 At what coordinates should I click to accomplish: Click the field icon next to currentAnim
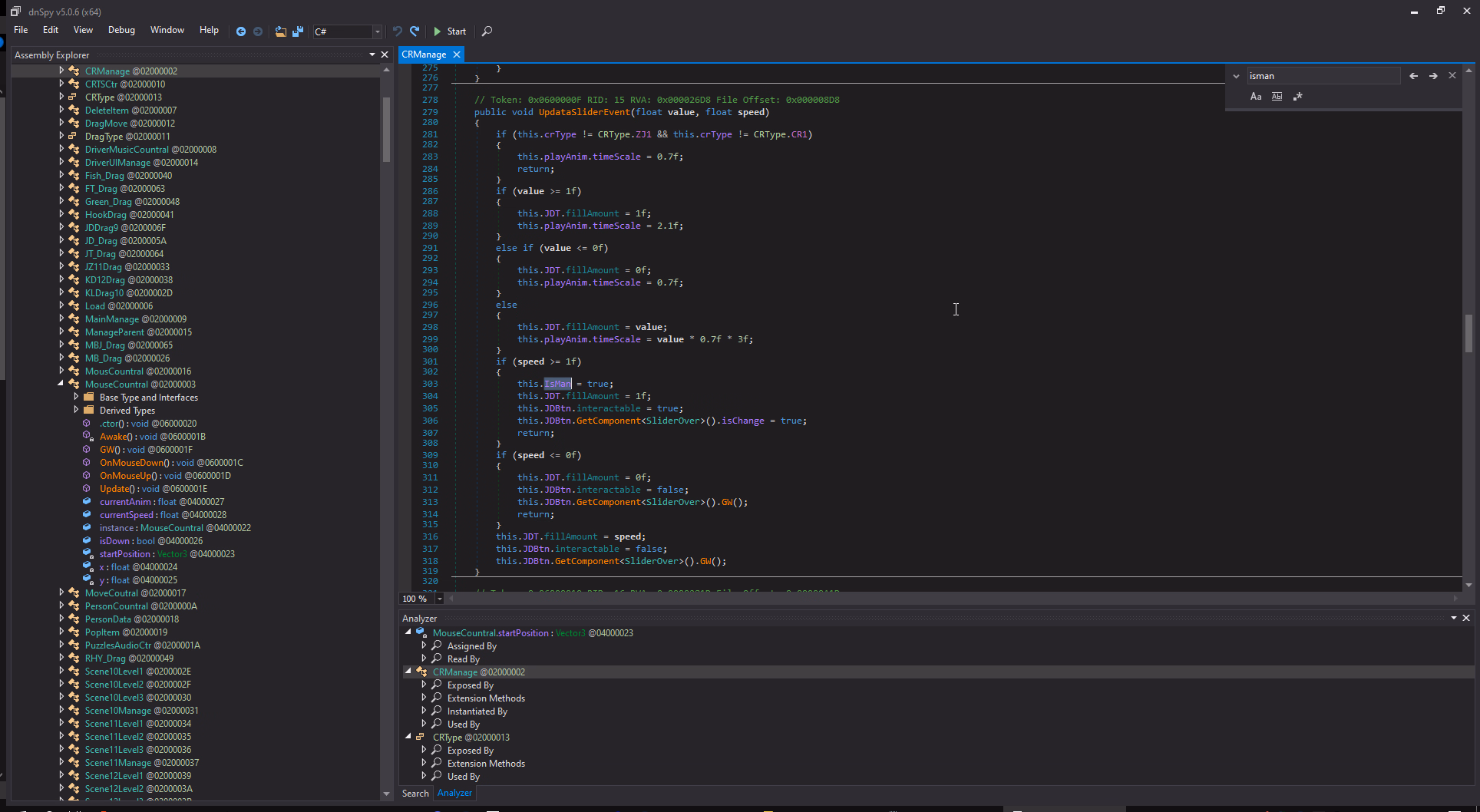87,502
